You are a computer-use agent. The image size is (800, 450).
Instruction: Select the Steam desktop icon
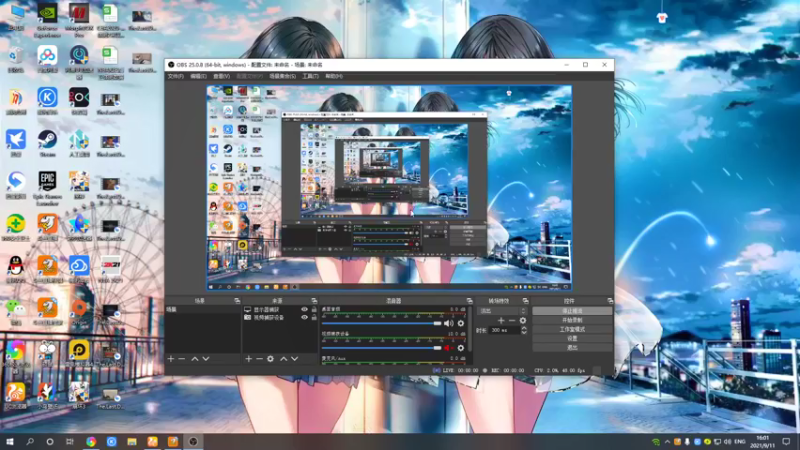tap(47, 143)
